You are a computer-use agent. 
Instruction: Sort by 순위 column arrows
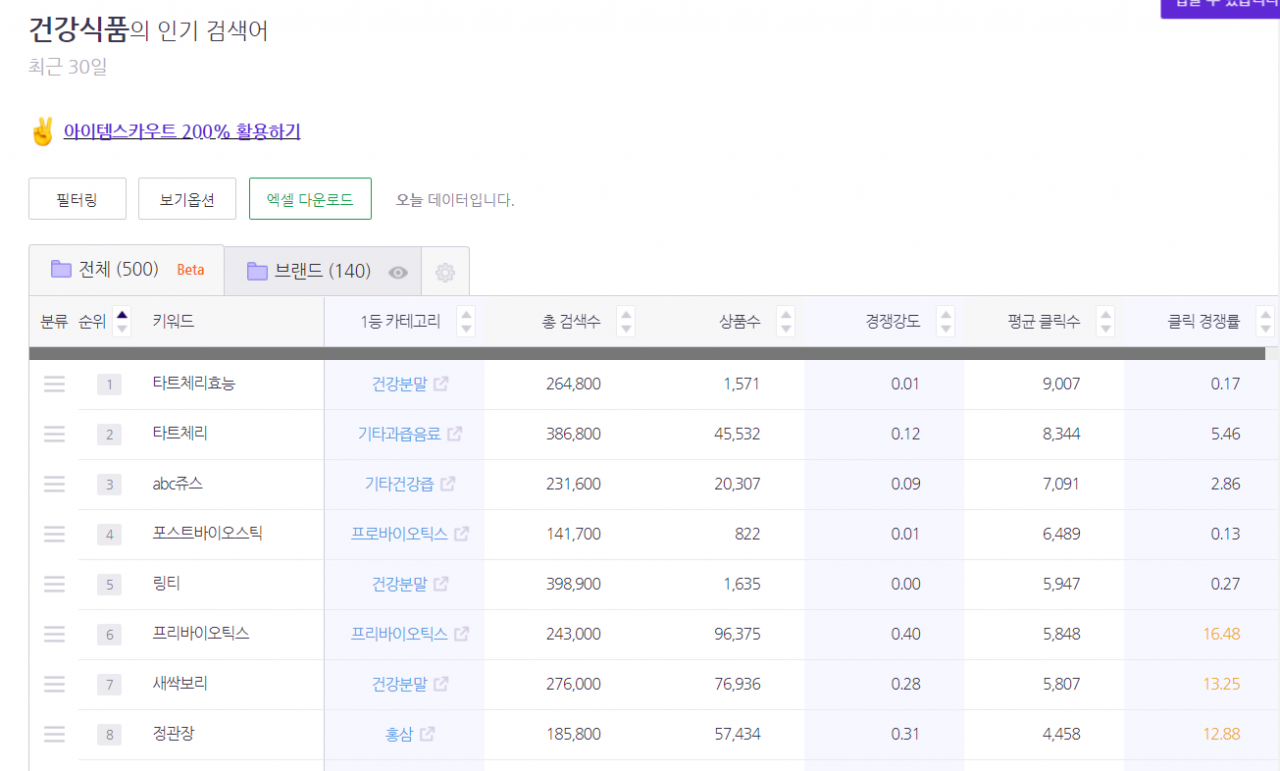pyautogui.click(x=122, y=321)
